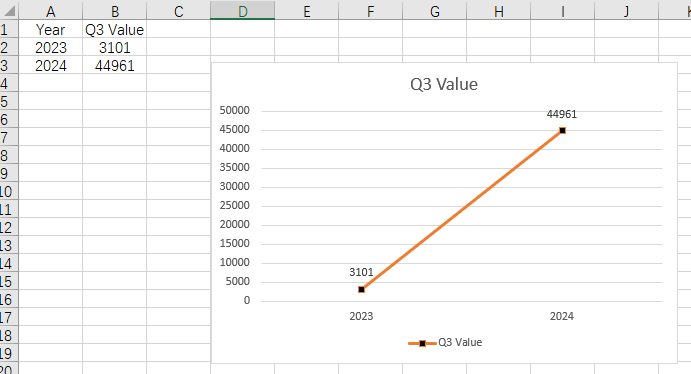The width and height of the screenshot is (691, 374).
Task: Select the cell with year 2023
Action: click(51, 47)
